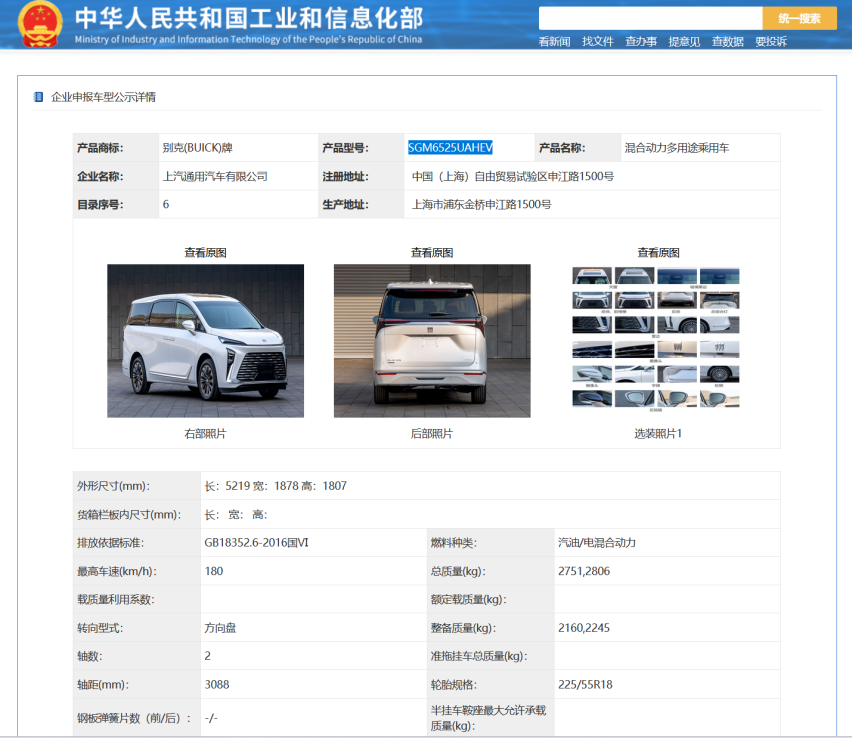
Task: Open the 要投诉 menu item
Action: (x=771, y=41)
